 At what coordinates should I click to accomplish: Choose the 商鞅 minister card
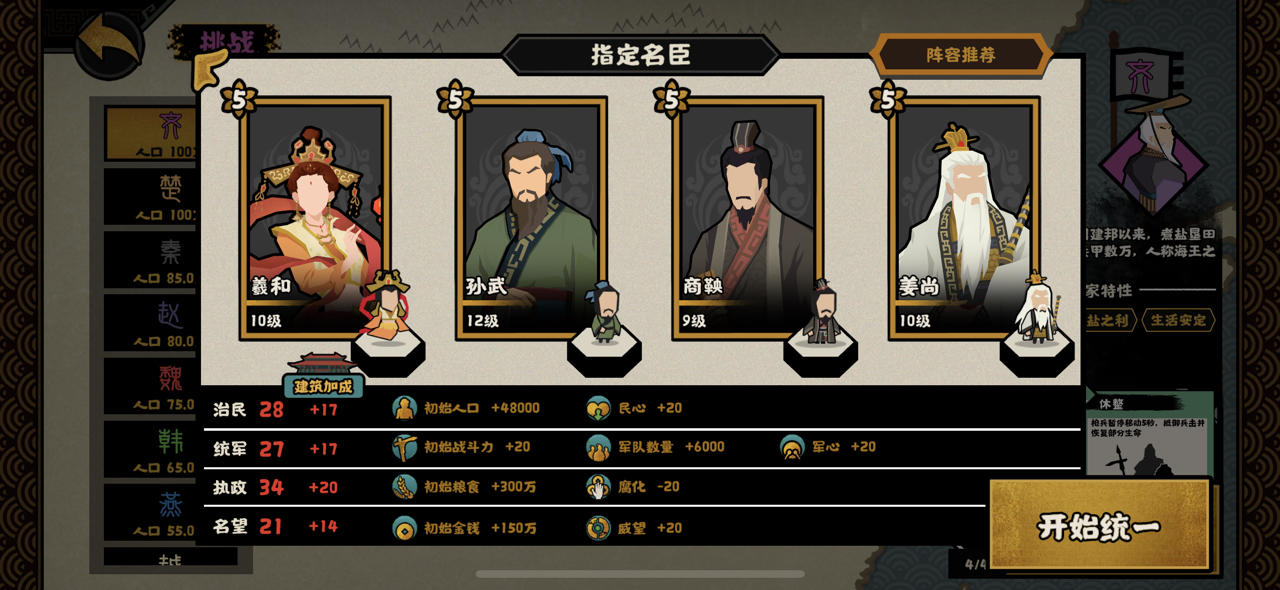747,218
